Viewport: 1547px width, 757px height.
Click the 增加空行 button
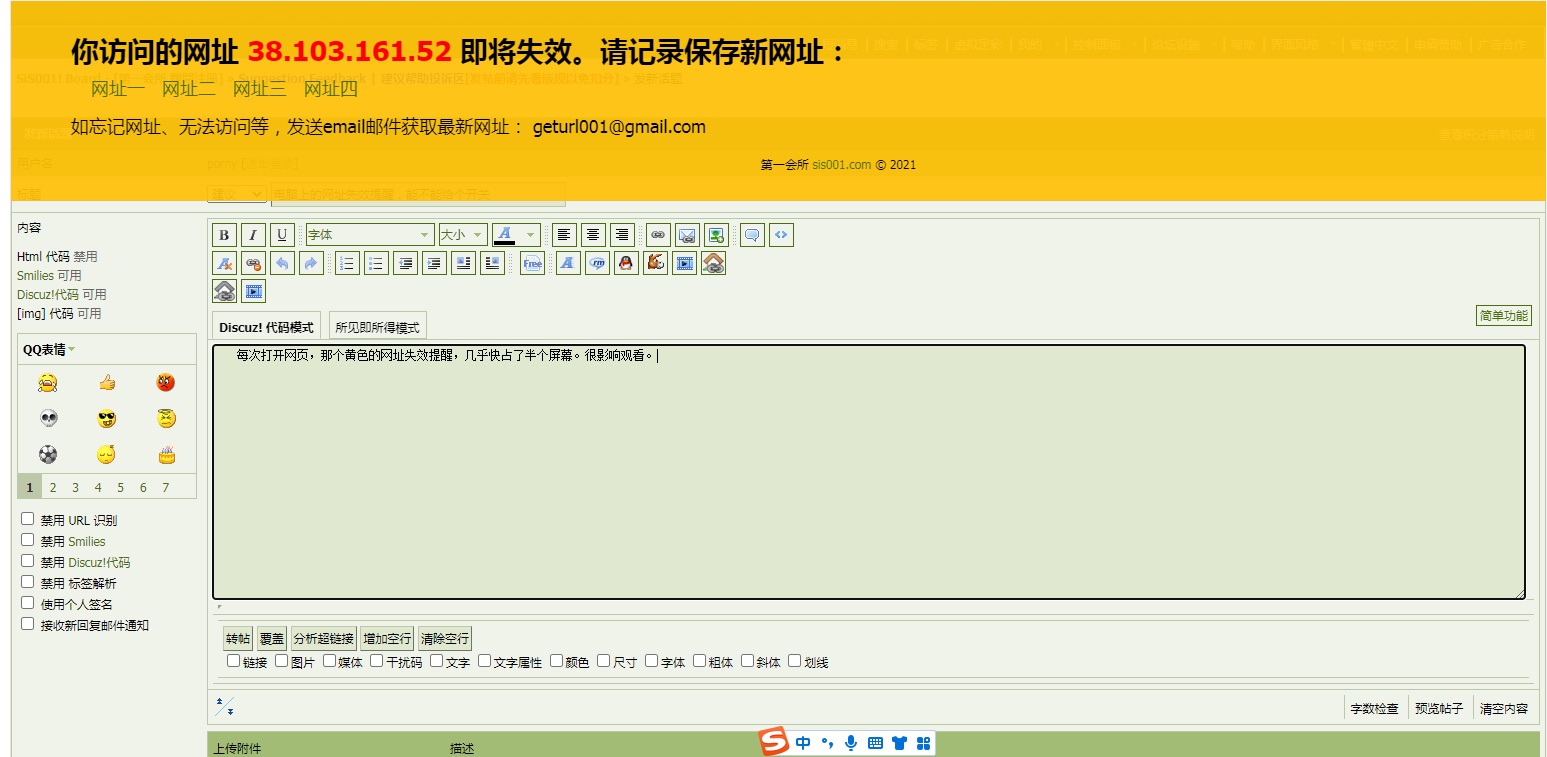[x=387, y=639]
